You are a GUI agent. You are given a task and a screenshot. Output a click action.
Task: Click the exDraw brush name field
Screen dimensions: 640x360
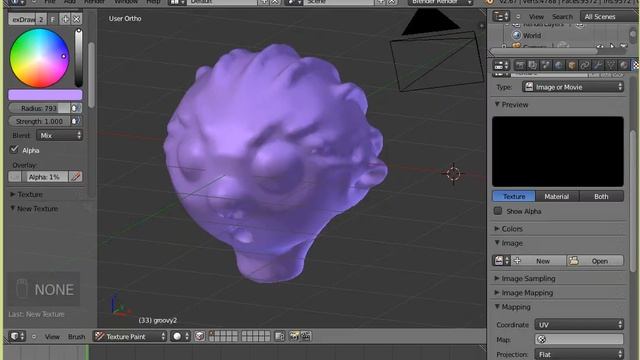click(x=23, y=19)
